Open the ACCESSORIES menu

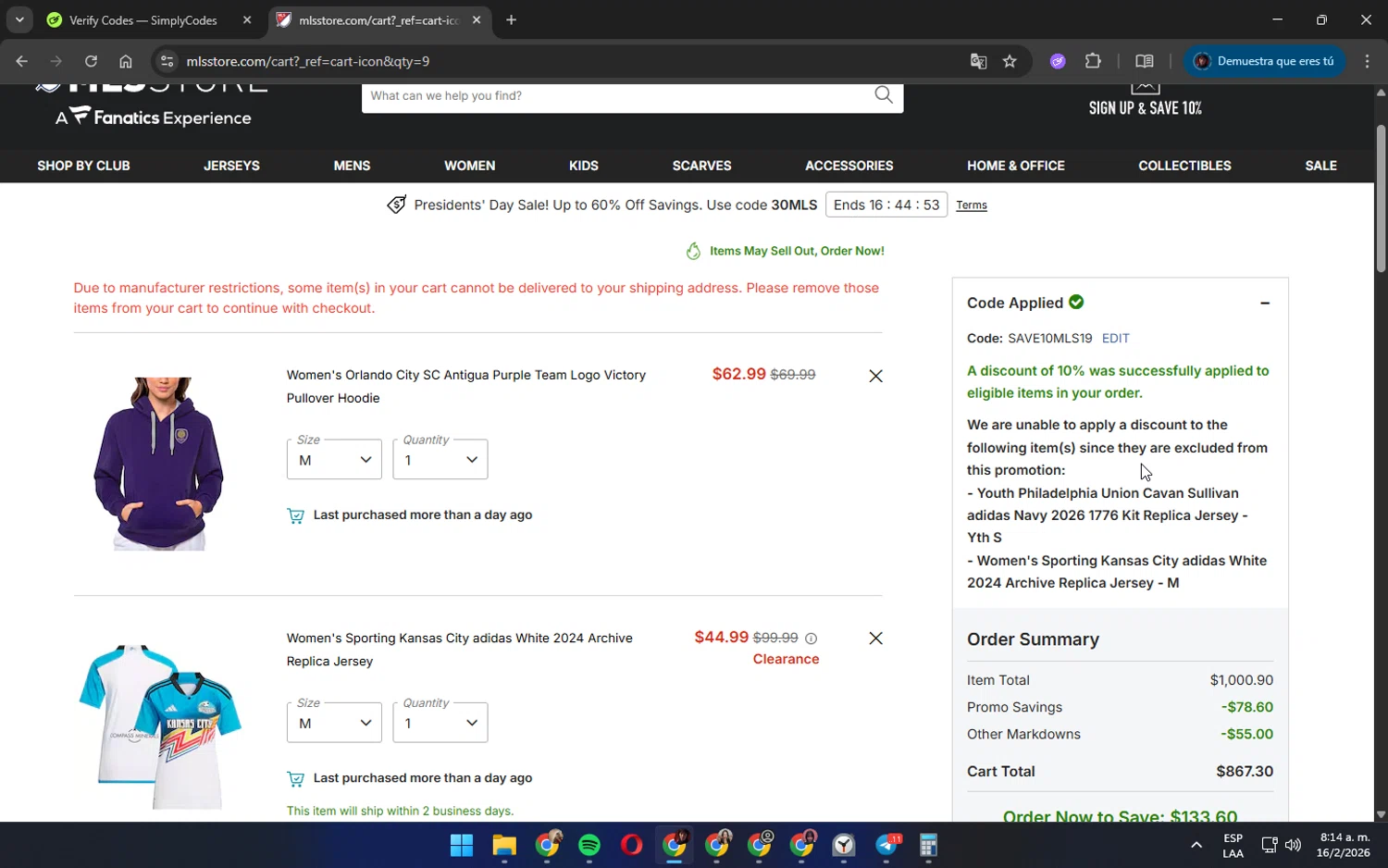(849, 166)
